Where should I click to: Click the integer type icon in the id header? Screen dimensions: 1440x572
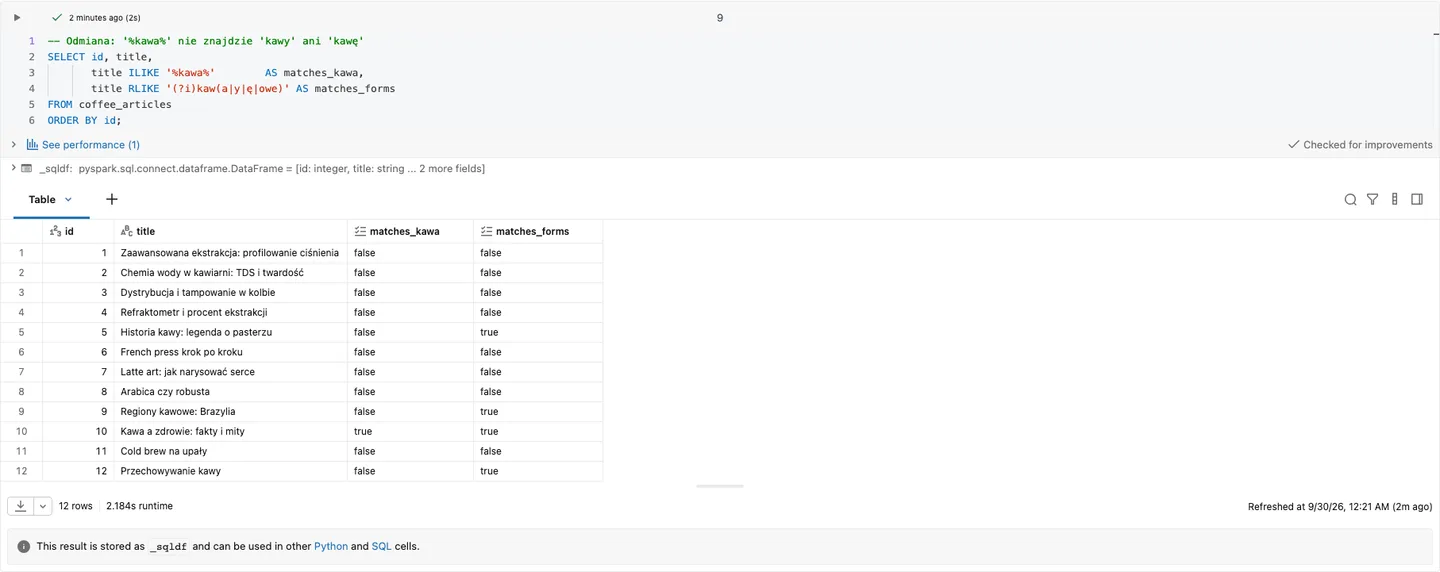coord(56,231)
